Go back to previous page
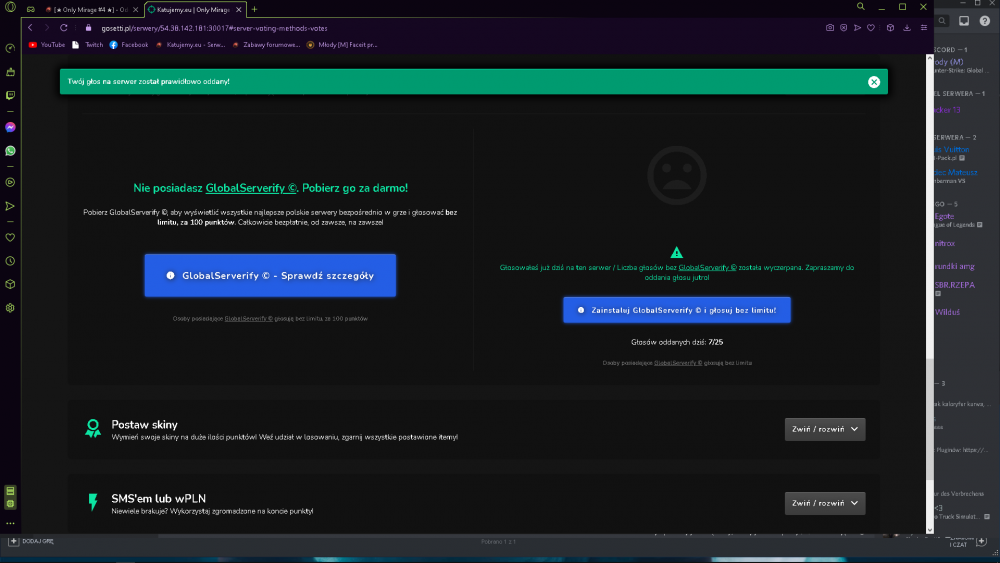The width and height of the screenshot is (1000, 563). [x=30, y=28]
